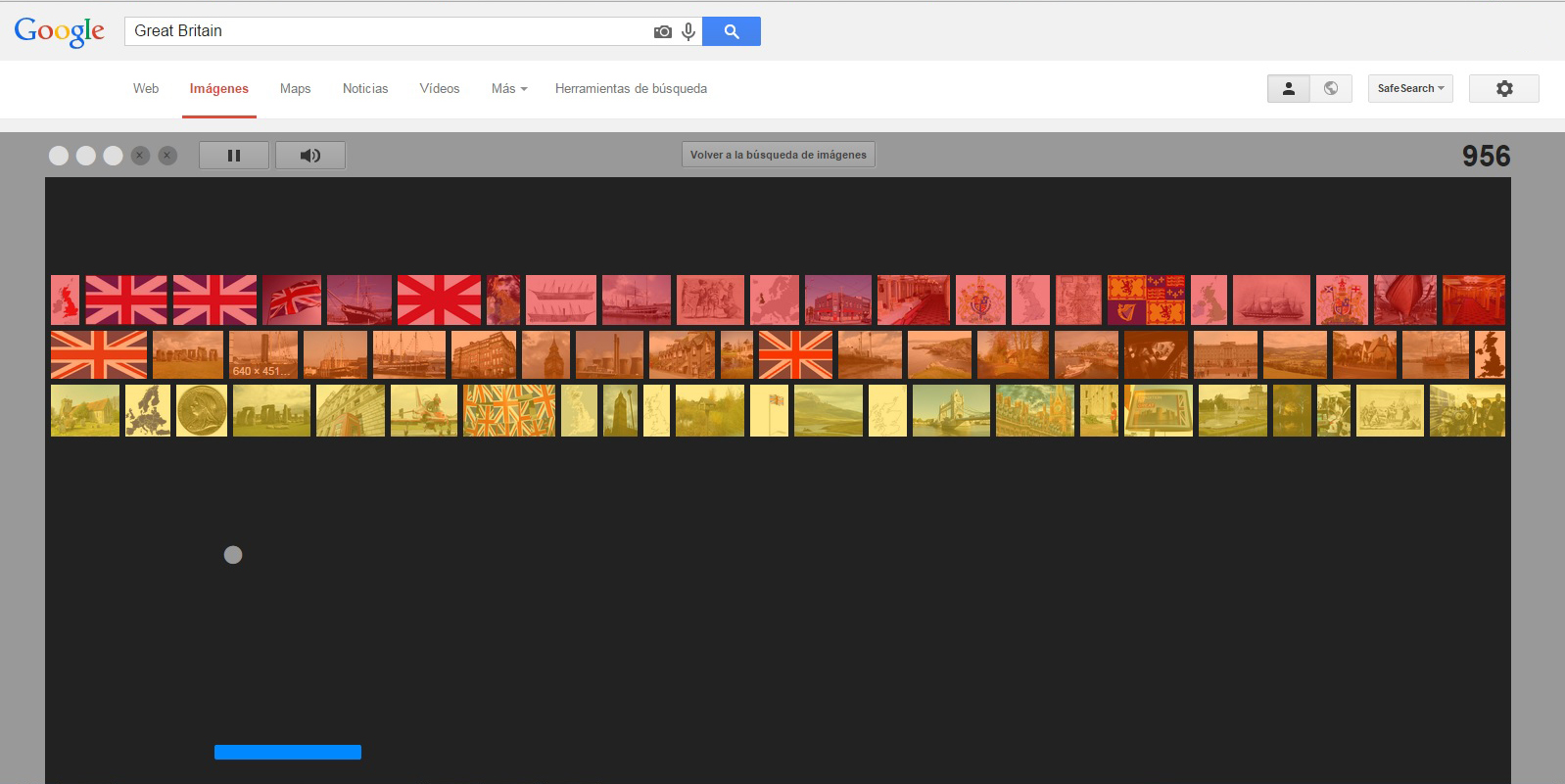
Task: Click the Google logo
Action: [x=59, y=31]
